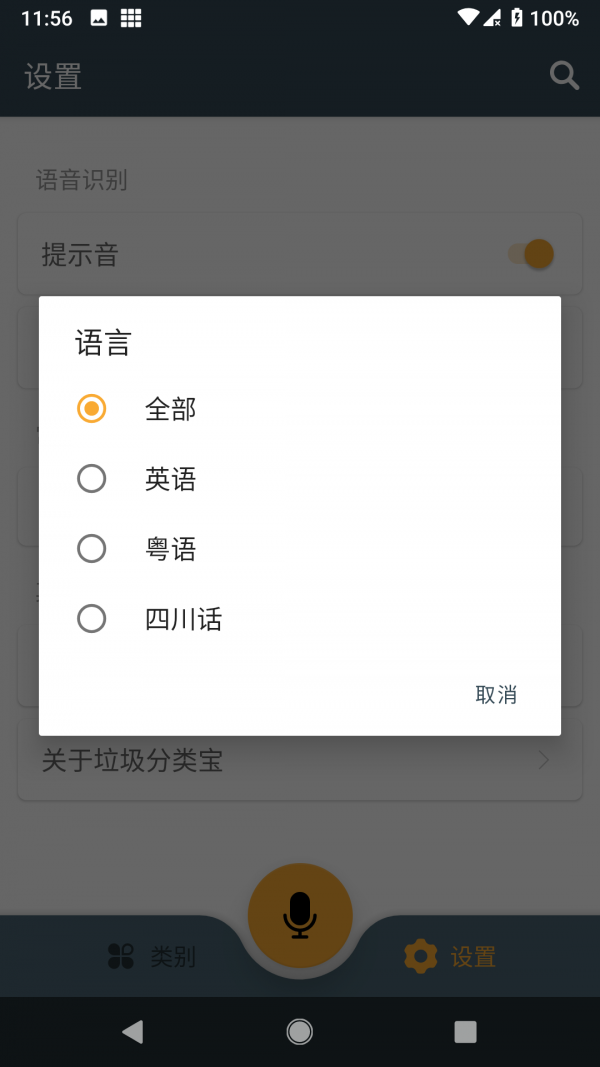This screenshot has width=600, height=1067.
Task: Tap the orange microphone button
Action: pyautogui.click(x=300, y=915)
